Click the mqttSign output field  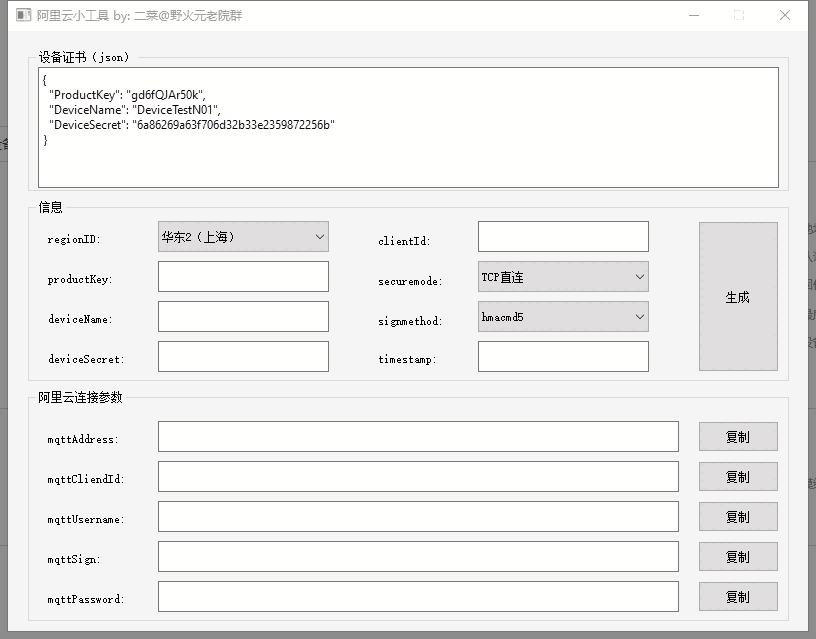(x=418, y=557)
